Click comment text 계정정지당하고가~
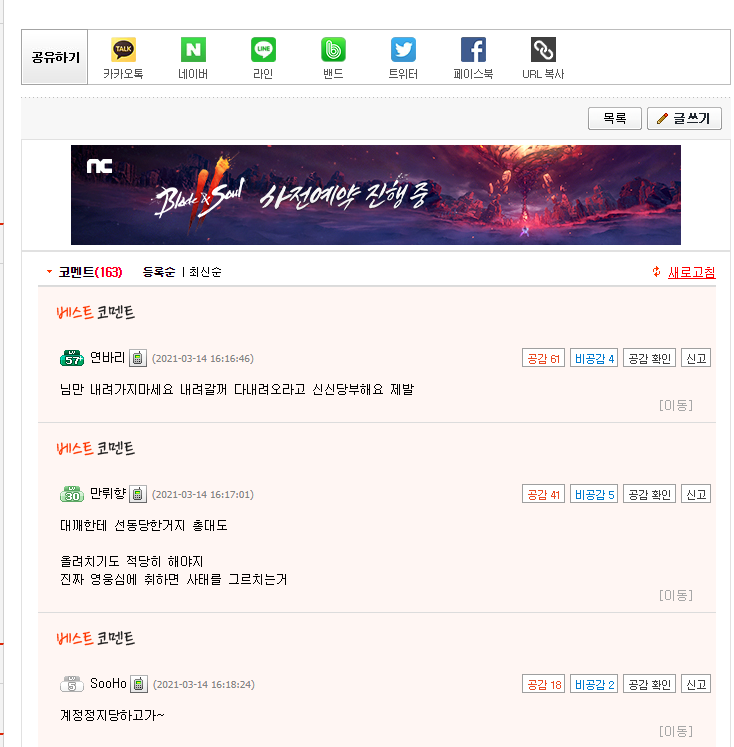Viewport: 734px width, 747px height. 112,716
